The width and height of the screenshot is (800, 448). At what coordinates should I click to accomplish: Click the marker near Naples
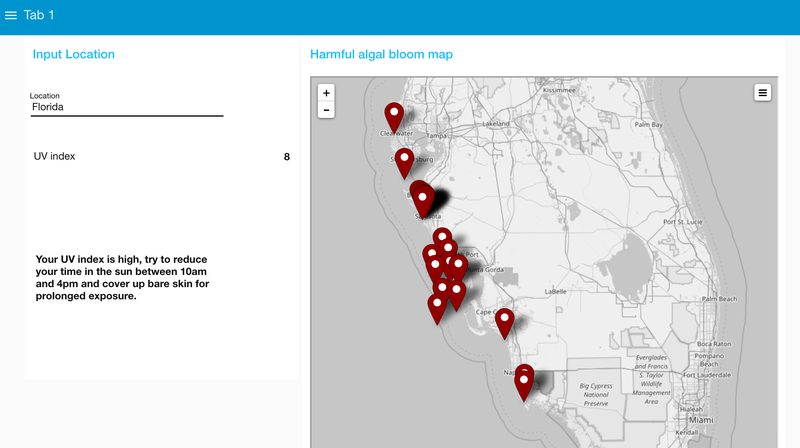pos(524,381)
